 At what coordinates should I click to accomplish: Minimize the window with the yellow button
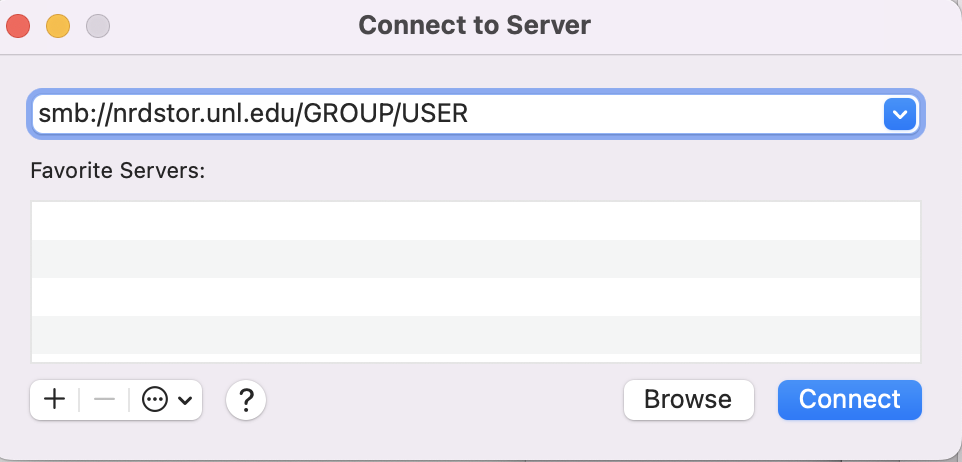(x=58, y=25)
